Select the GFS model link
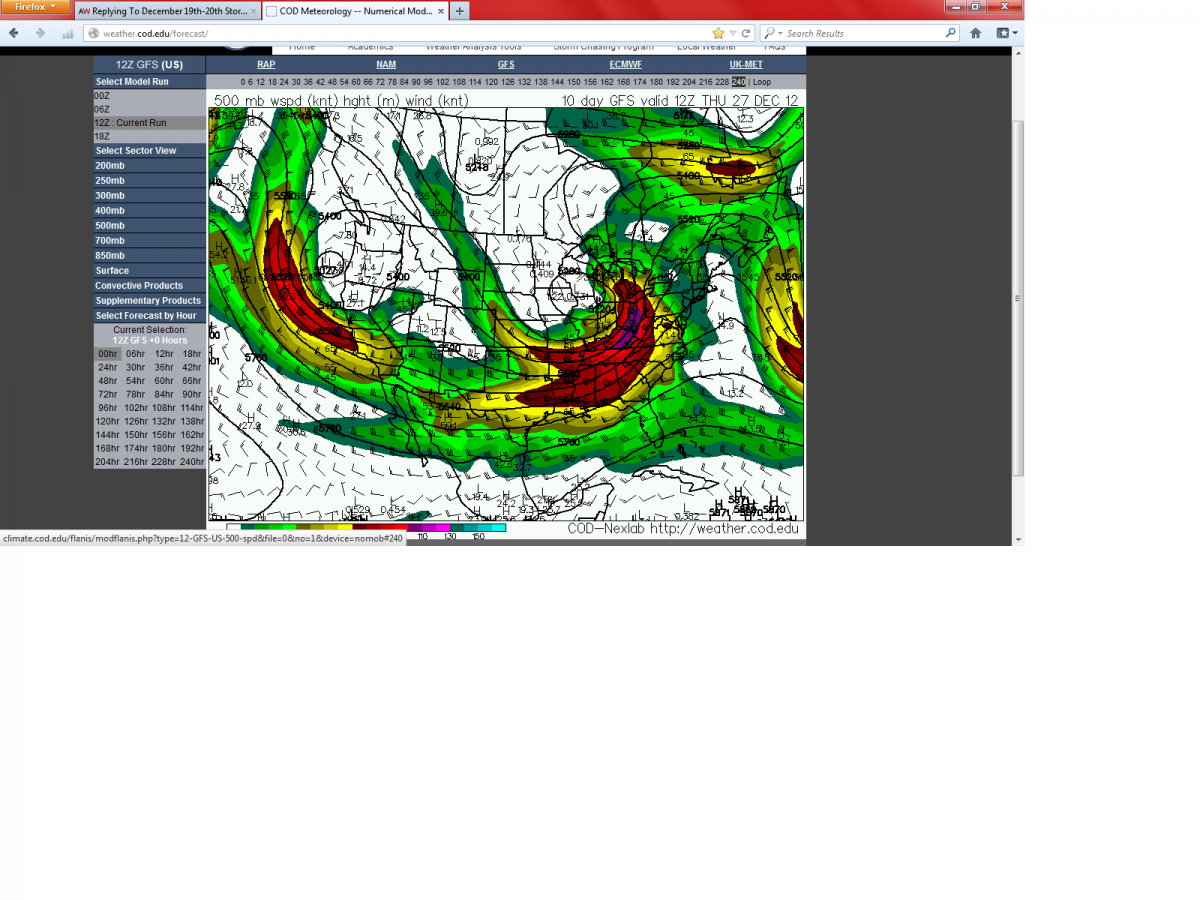The width and height of the screenshot is (1200, 900). click(x=506, y=64)
